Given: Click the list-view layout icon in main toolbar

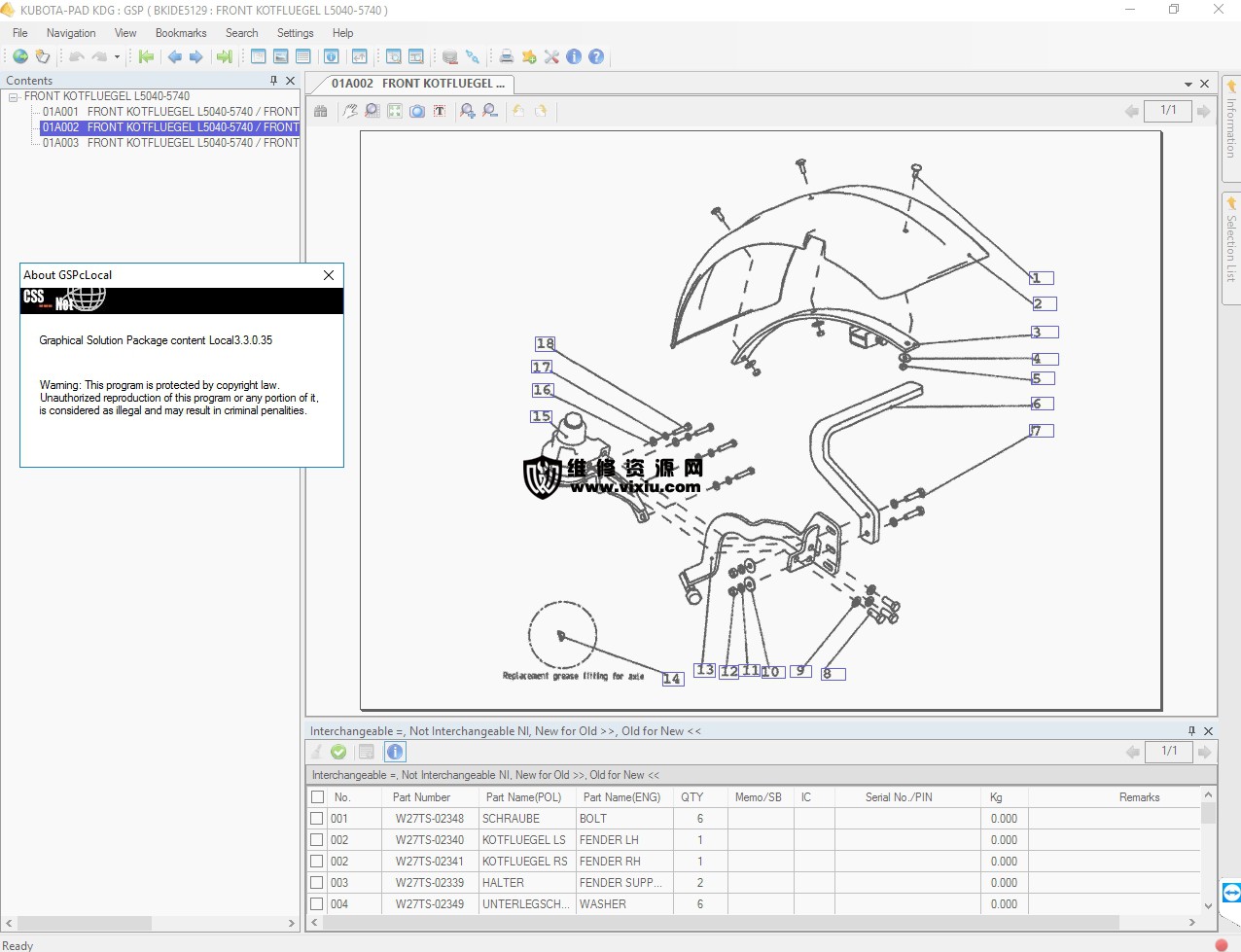Looking at the screenshot, I should [303, 56].
